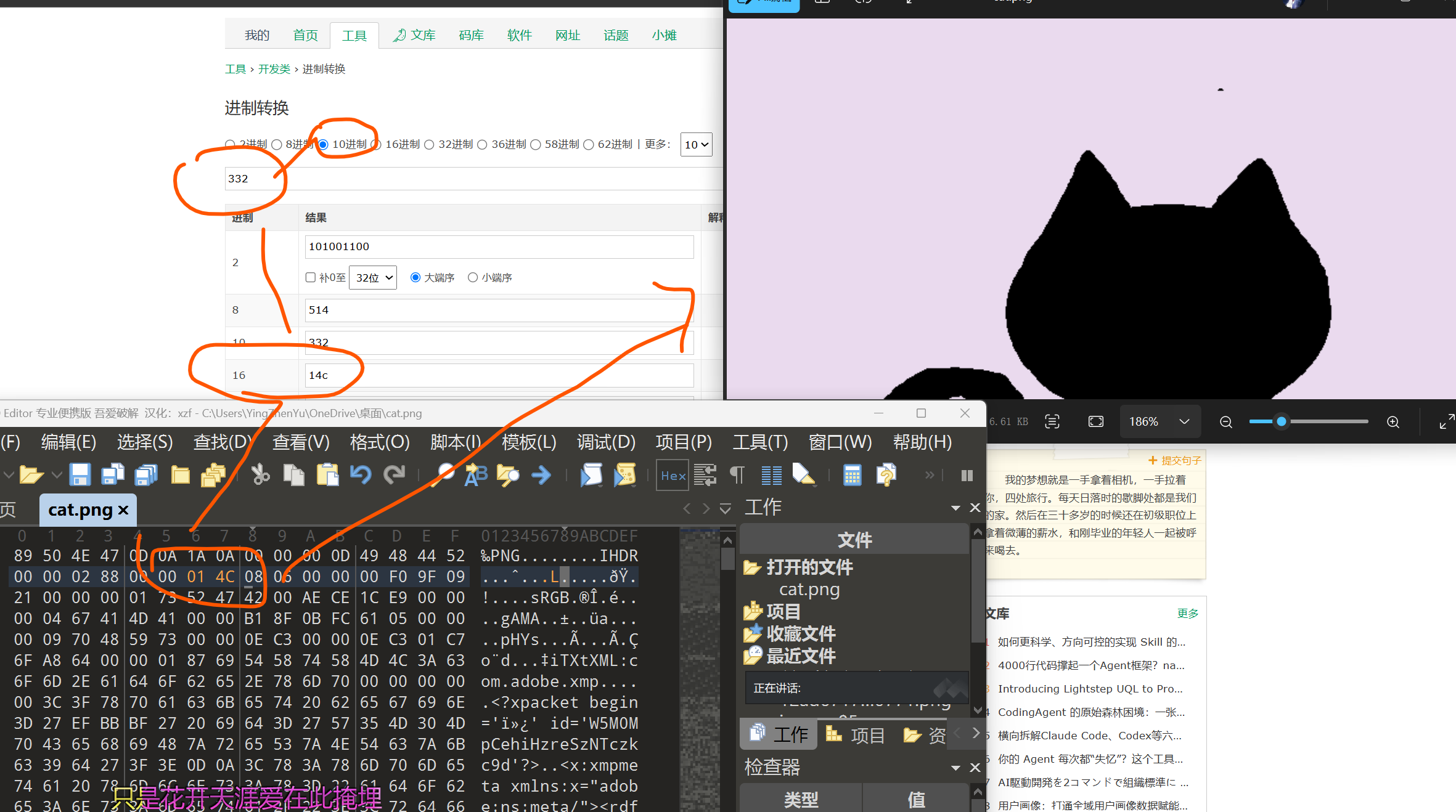Click Save All stacked disks icon
This screenshot has height=812, width=1456.
[x=146, y=475]
